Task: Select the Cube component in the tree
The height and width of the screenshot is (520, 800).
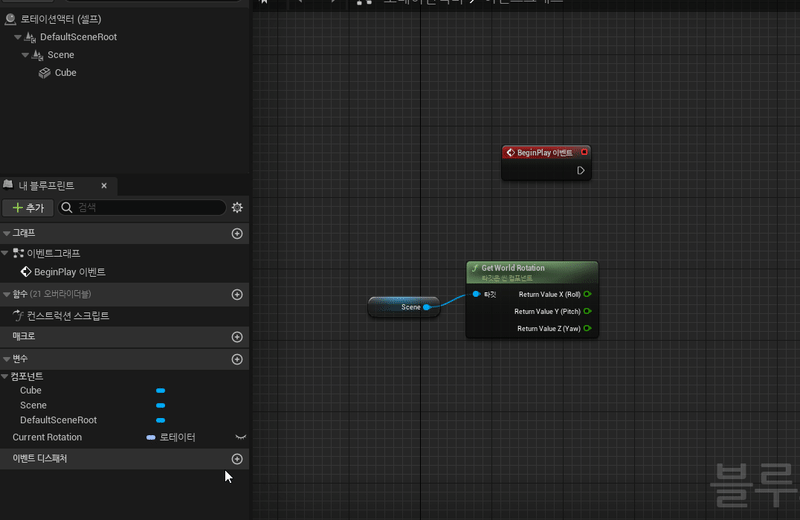Action: point(65,73)
